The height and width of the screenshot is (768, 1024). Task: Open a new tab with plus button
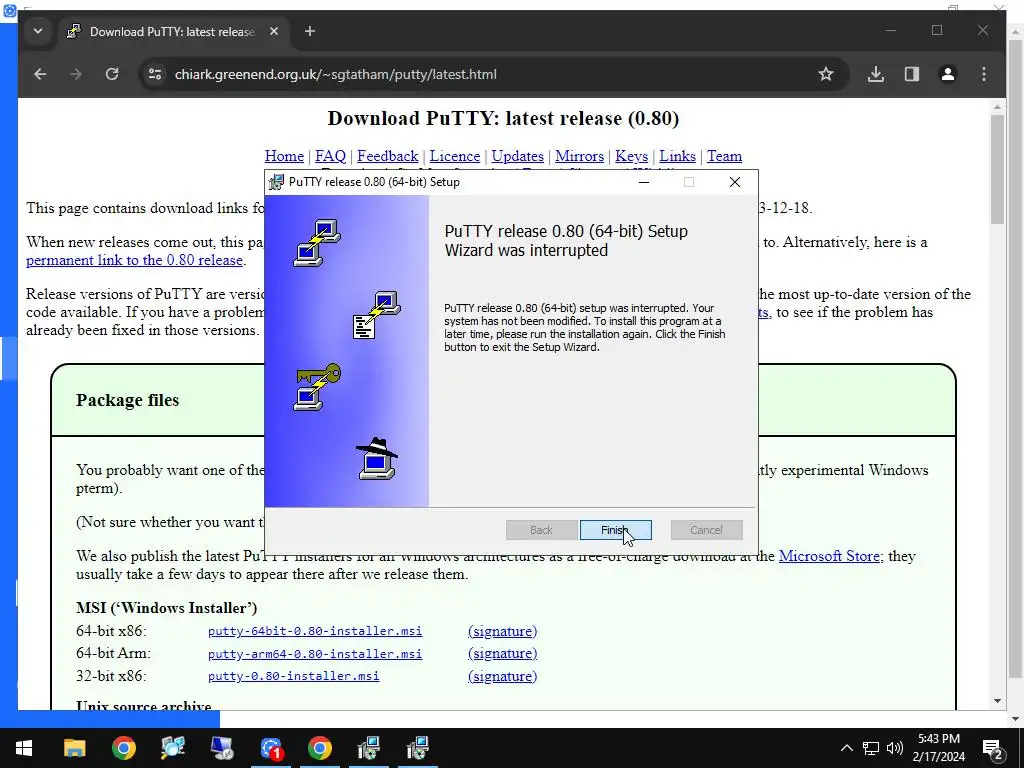(x=310, y=31)
